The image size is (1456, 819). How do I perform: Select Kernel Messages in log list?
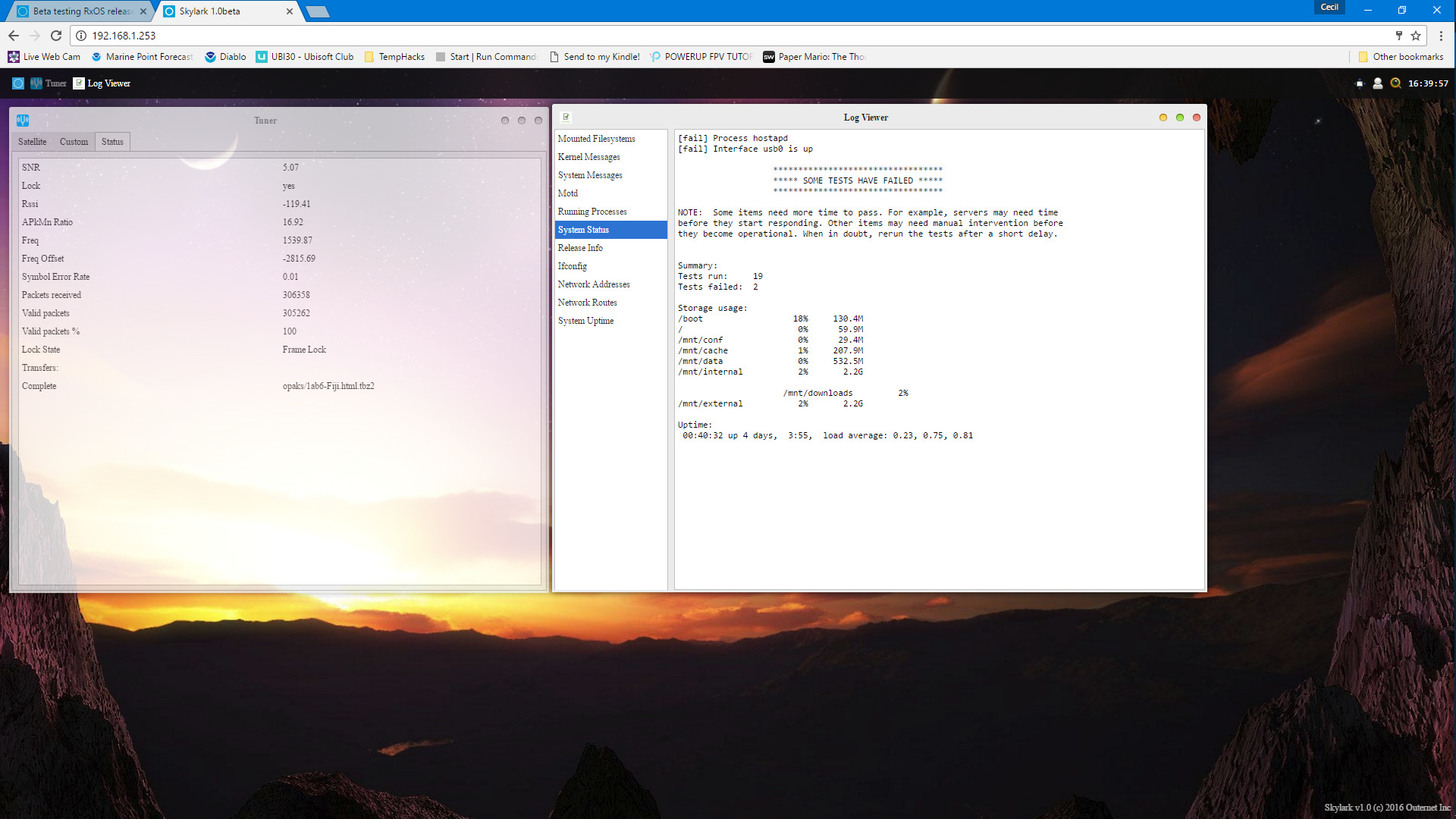[588, 157]
